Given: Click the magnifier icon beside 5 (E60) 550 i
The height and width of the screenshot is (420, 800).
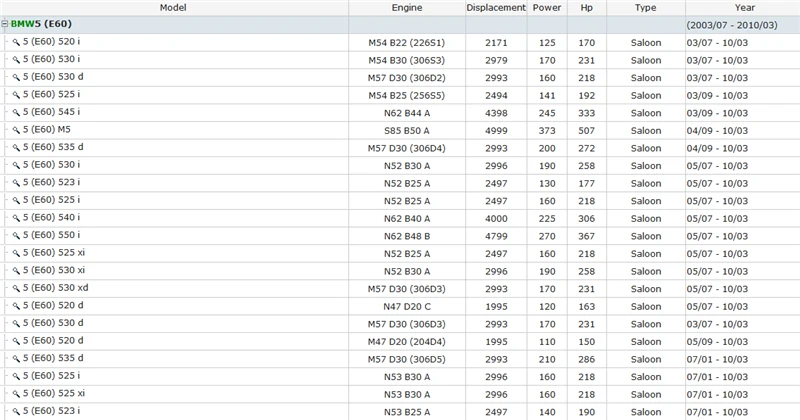Looking at the screenshot, I should point(16,236).
